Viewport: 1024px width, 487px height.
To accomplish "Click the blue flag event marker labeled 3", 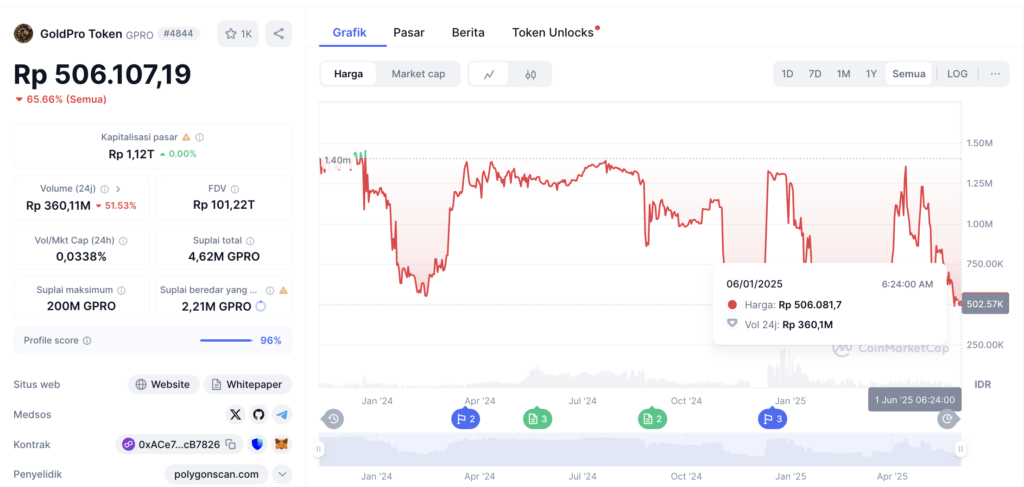I will pyautogui.click(x=772, y=419).
